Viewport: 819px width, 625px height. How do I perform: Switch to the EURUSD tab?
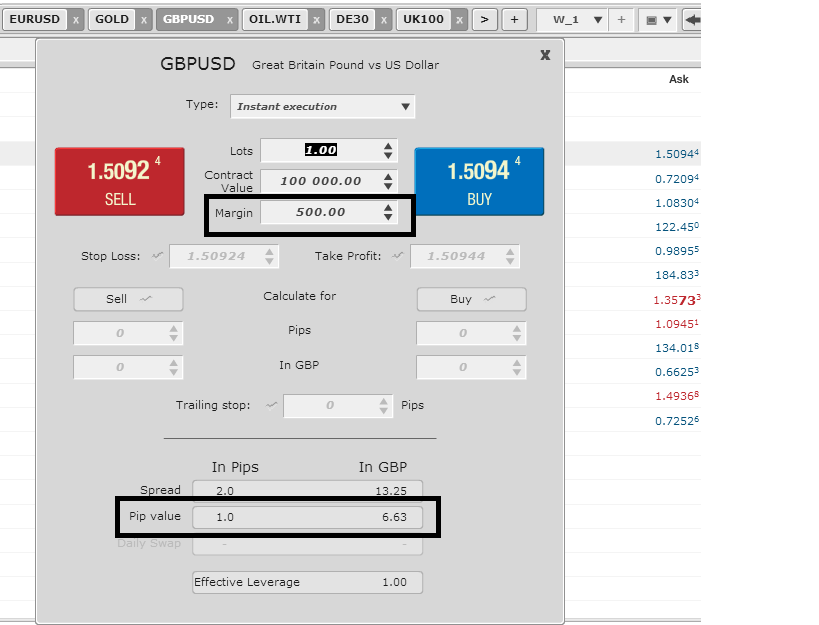click(35, 19)
